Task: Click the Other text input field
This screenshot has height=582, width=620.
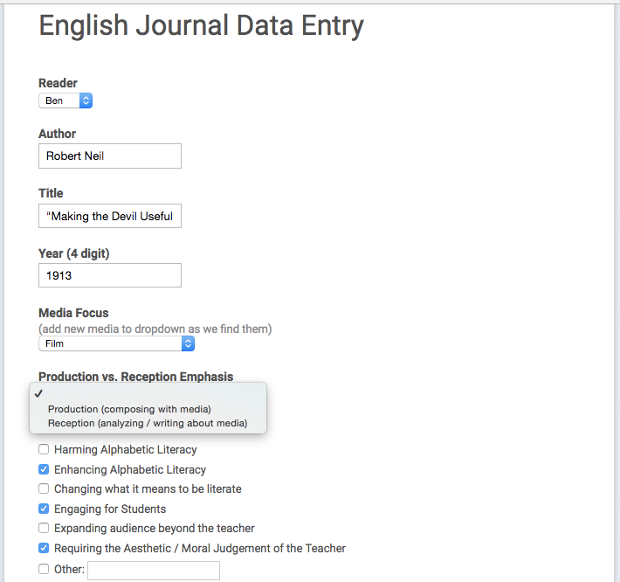Action: pos(153,571)
